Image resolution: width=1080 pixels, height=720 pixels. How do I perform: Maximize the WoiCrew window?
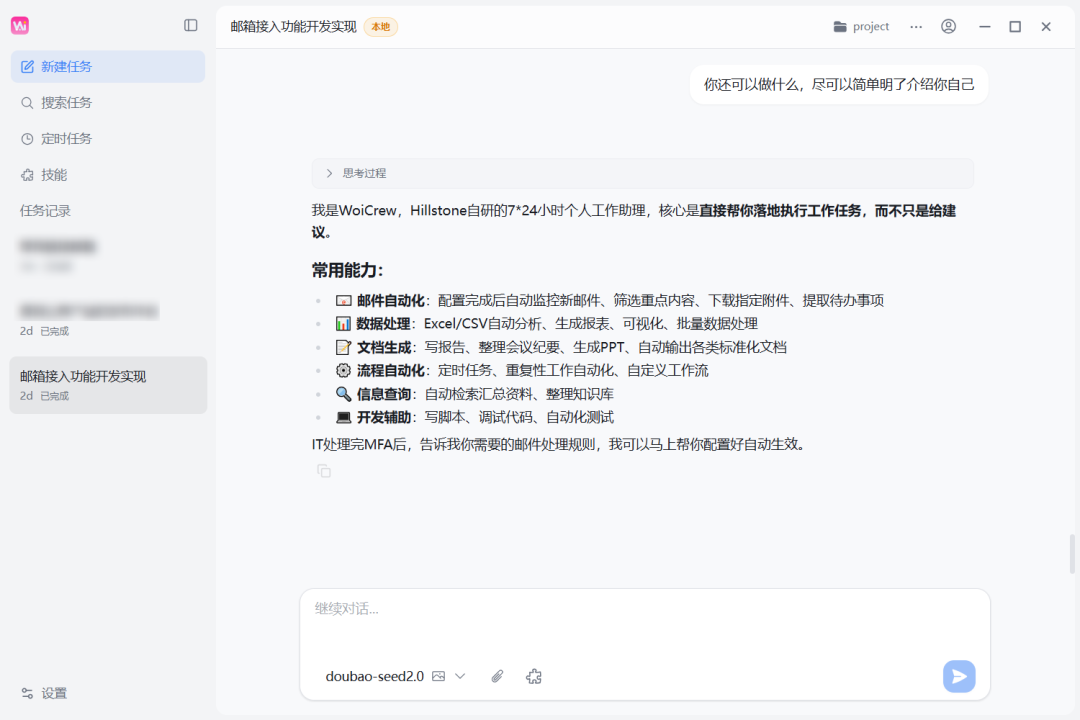tap(1015, 26)
